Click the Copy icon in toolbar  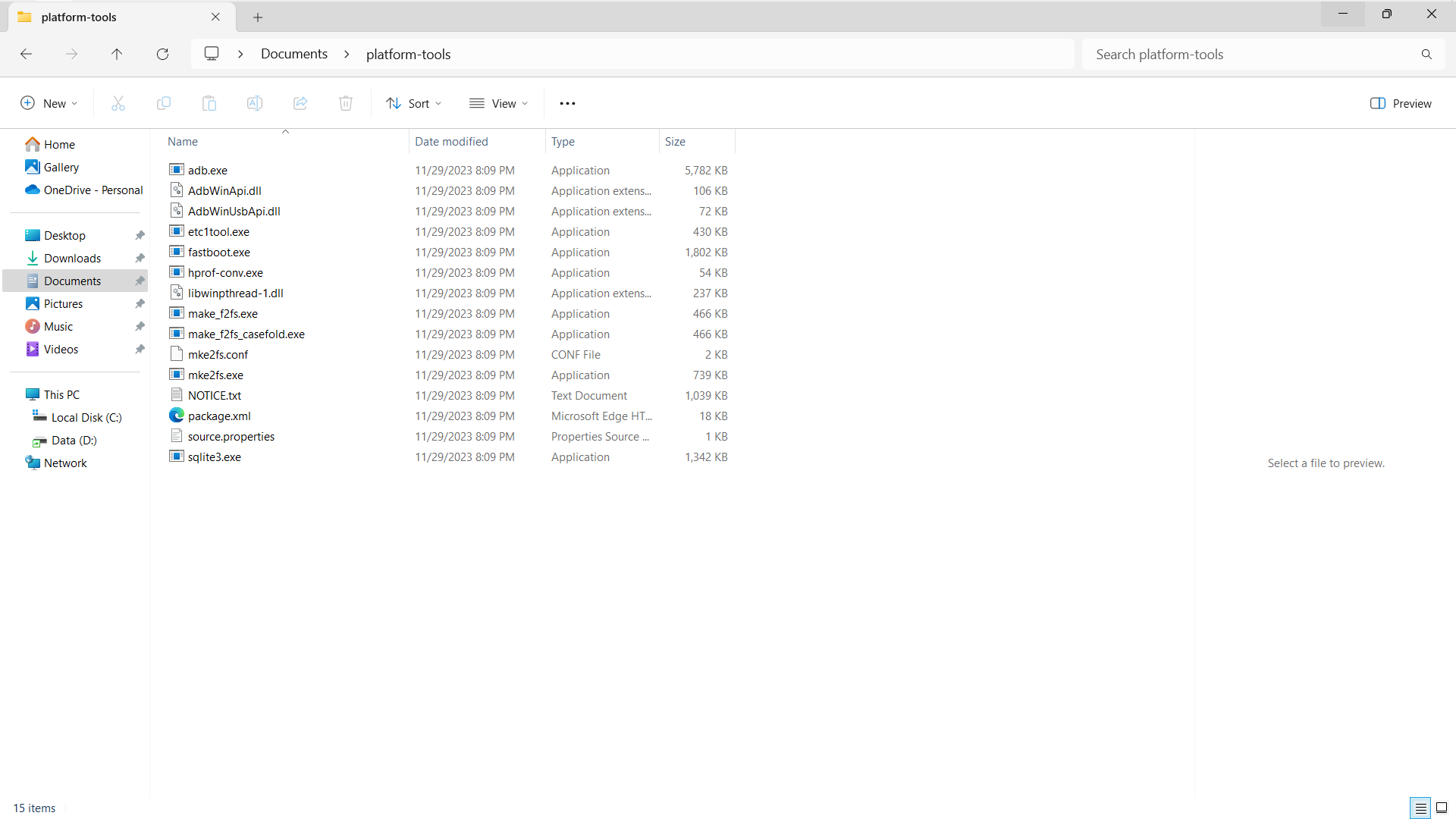point(164,103)
